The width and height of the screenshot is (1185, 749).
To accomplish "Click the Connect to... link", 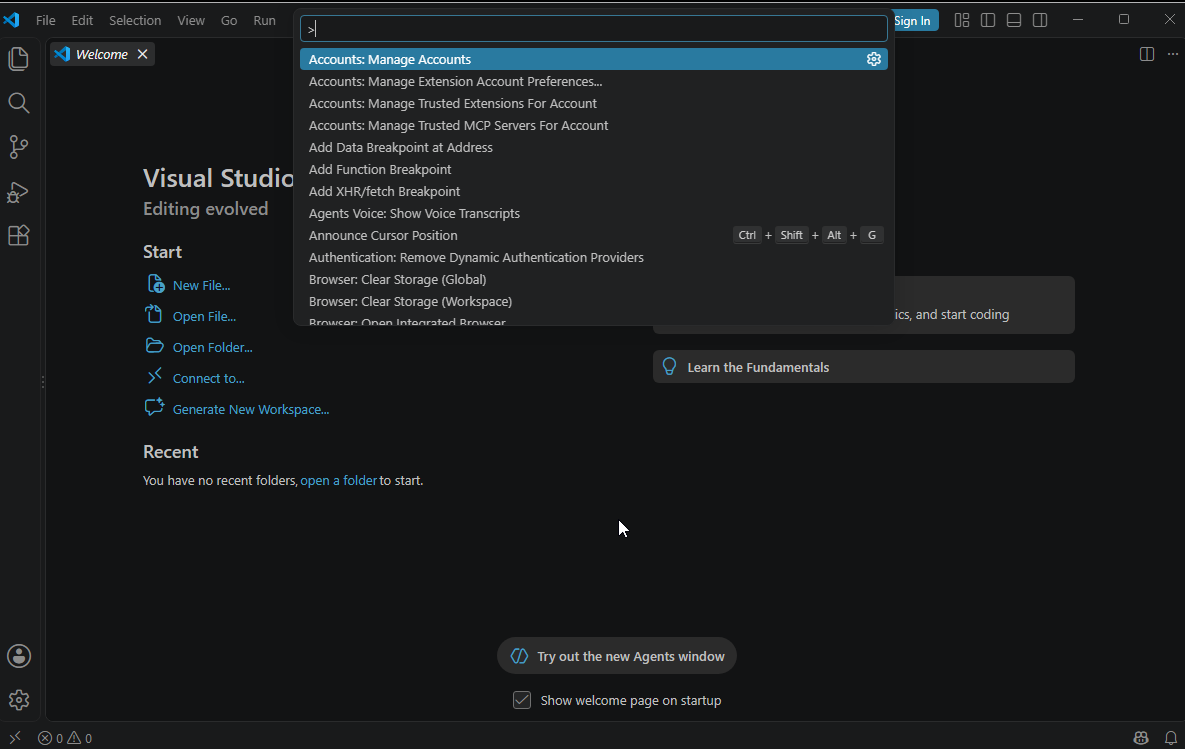I will [x=209, y=379].
